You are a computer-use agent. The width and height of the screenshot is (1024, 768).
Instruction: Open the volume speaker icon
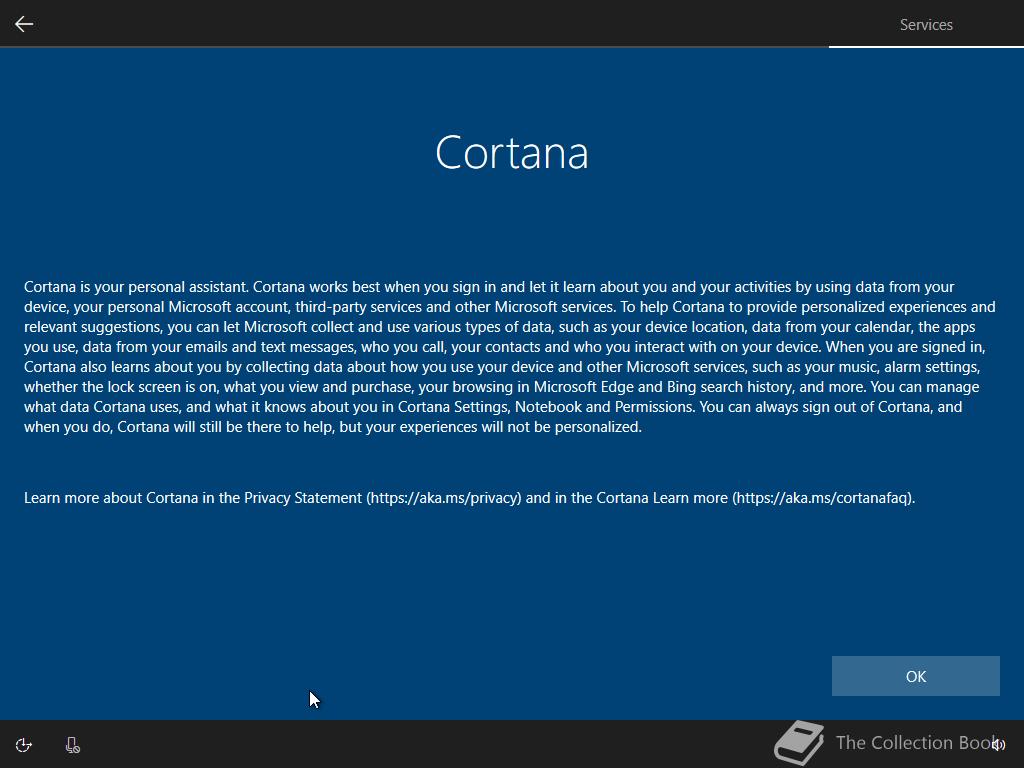(998, 744)
